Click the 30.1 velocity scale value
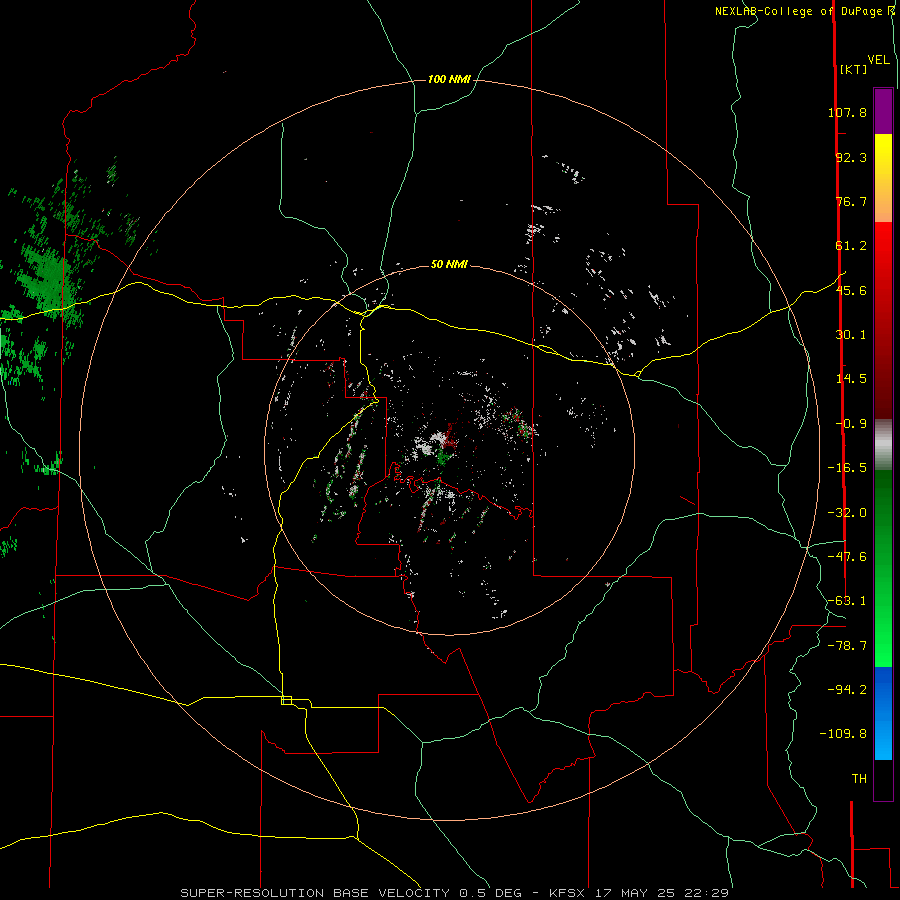Screen dimensions: 900x900 point(851,335)
